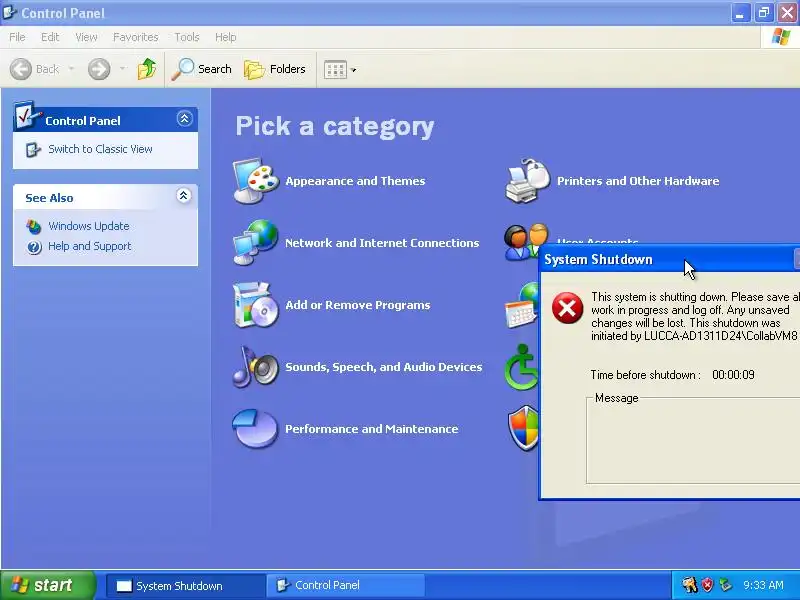Click the taskbar clock showing 9:33 AM
The image size is (800, 600).
click(x=763, y=585)
